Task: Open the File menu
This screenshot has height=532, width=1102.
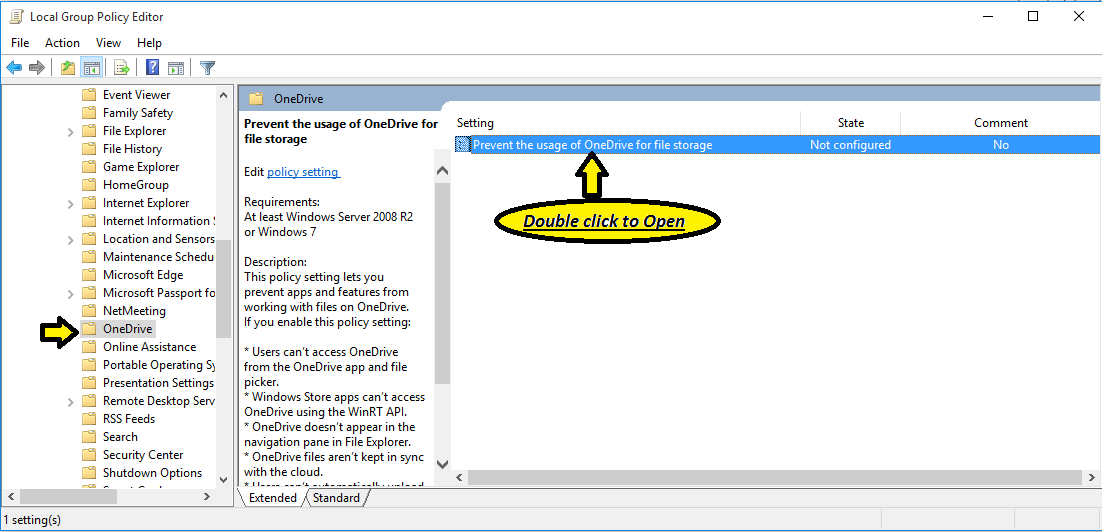Action: [x=20, y=43]
